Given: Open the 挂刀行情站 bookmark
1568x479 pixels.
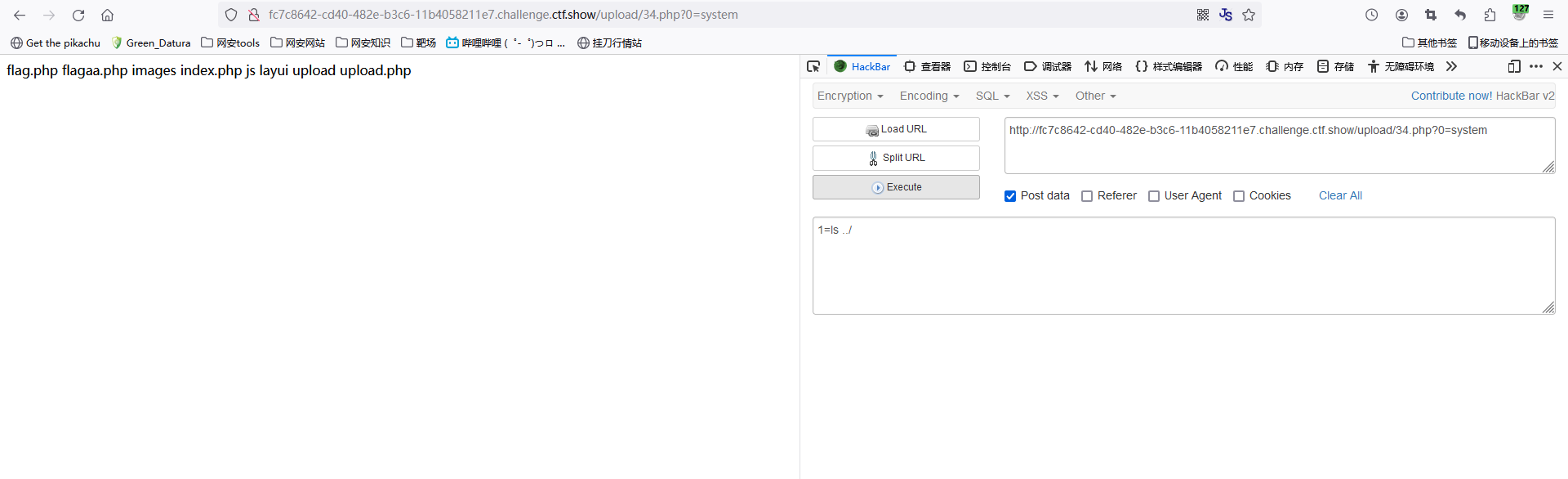Looking at the screenshot, I should tap(609, 43).
